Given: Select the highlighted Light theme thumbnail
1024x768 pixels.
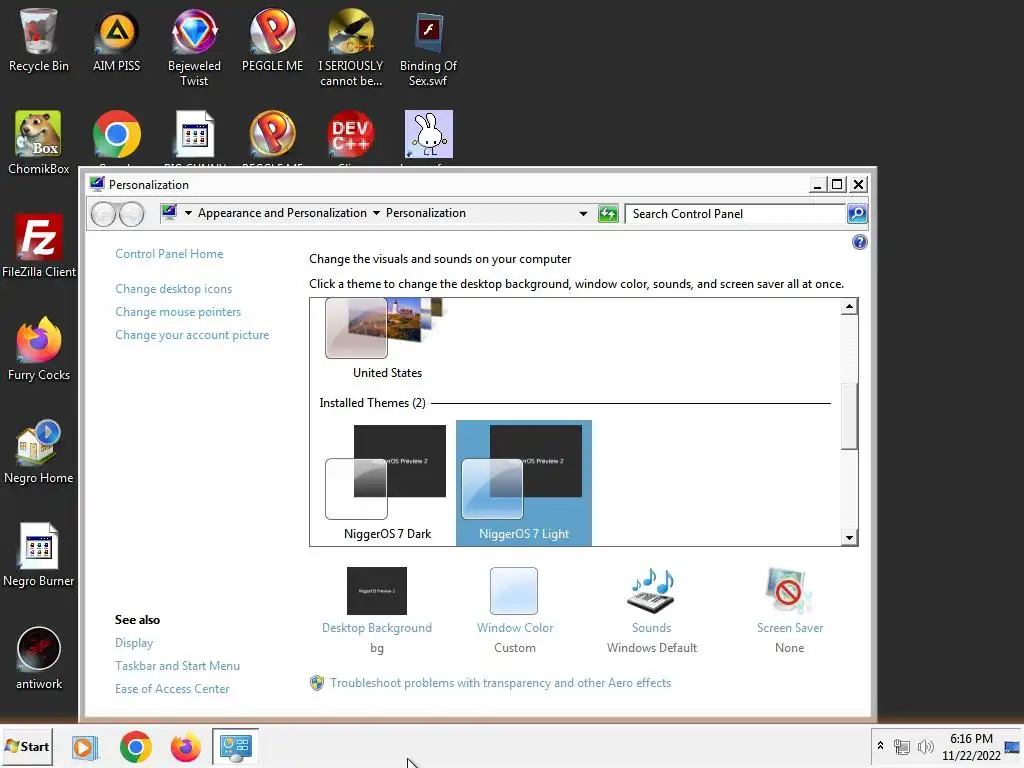Looking at the screenshot, I should pos(524,483).
